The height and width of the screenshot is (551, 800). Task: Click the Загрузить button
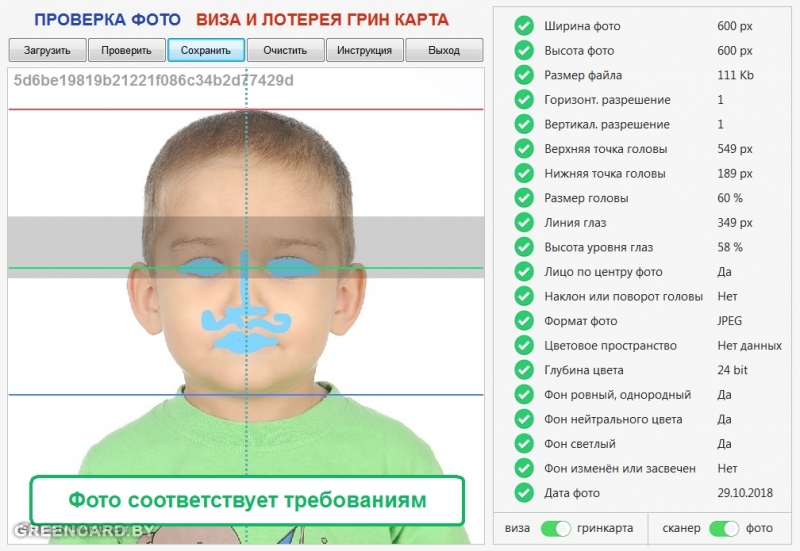click(47, 50)
